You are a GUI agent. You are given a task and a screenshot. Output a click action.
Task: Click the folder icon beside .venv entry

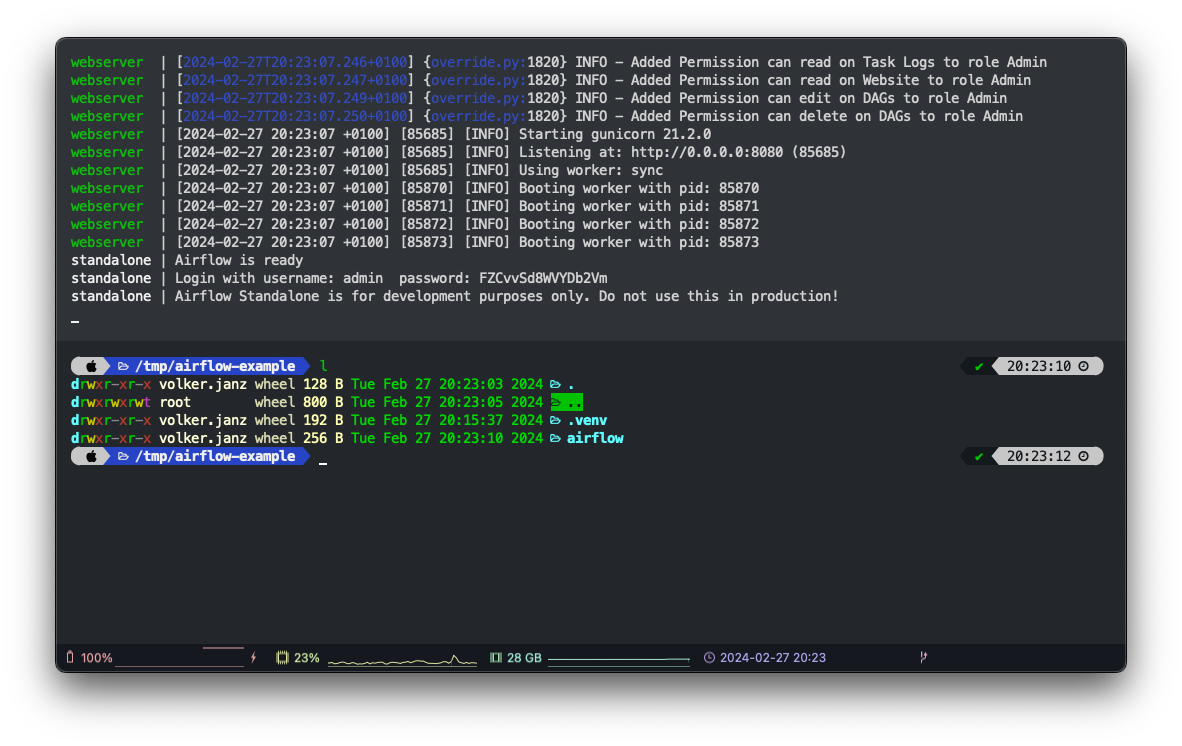coord(555,420)
